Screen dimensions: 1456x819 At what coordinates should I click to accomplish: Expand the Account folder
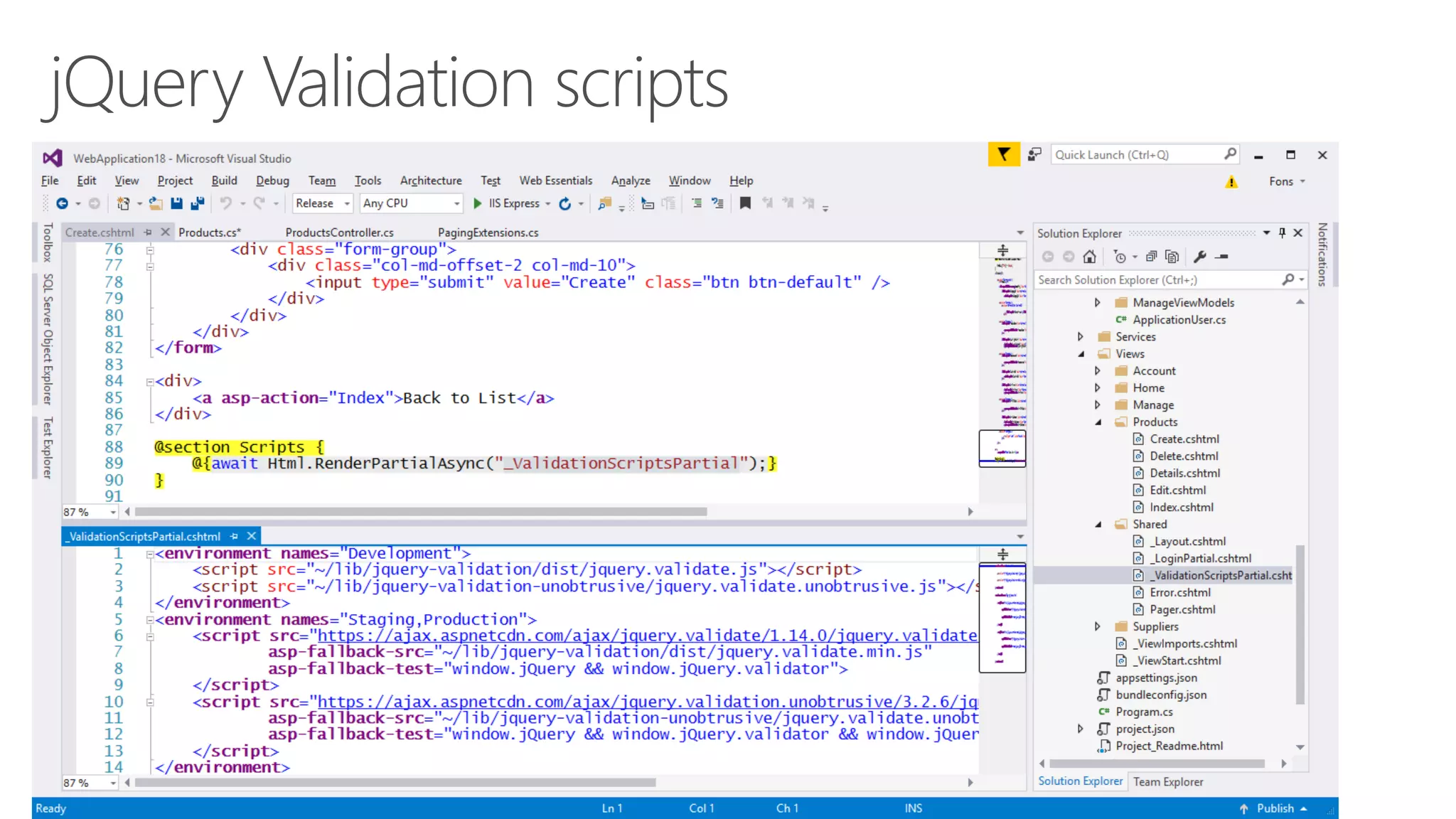[1098, 371]
